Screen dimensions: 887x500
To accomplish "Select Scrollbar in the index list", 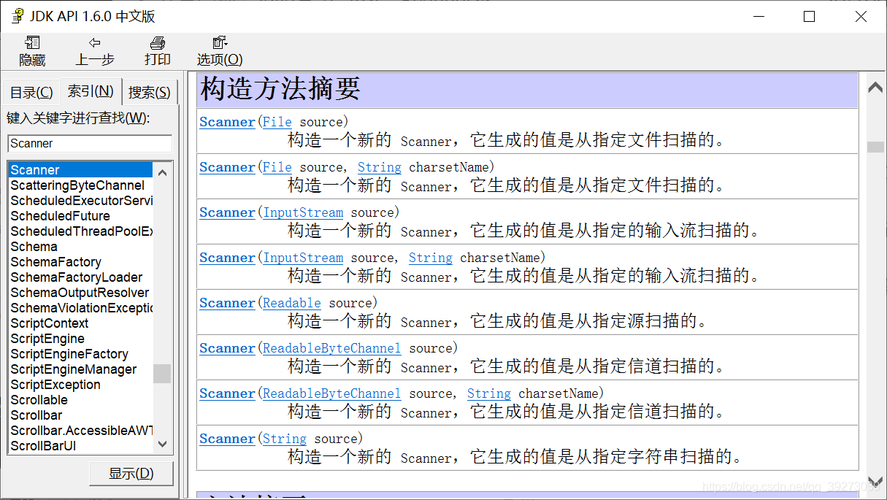I will 80,415.
